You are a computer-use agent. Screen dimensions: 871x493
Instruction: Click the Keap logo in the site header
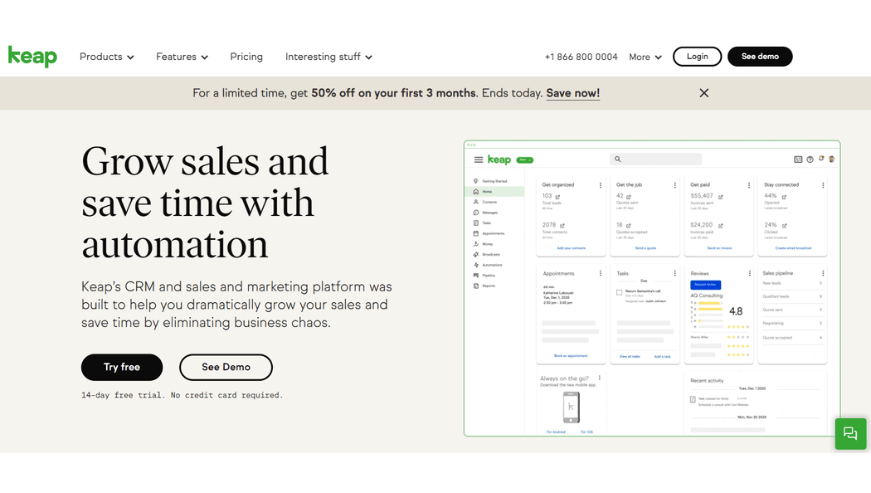tap(32, 56)
